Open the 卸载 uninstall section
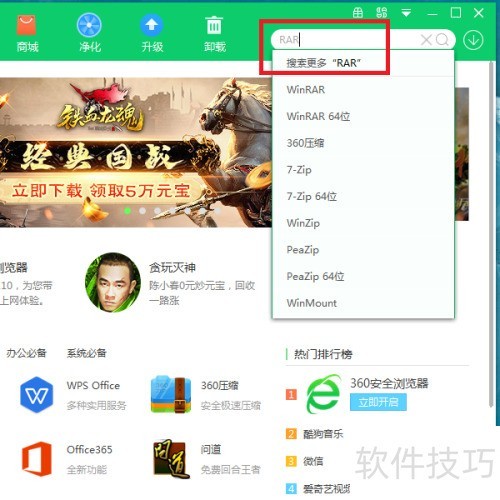The image size is (500, 500). tap(214, 33)
